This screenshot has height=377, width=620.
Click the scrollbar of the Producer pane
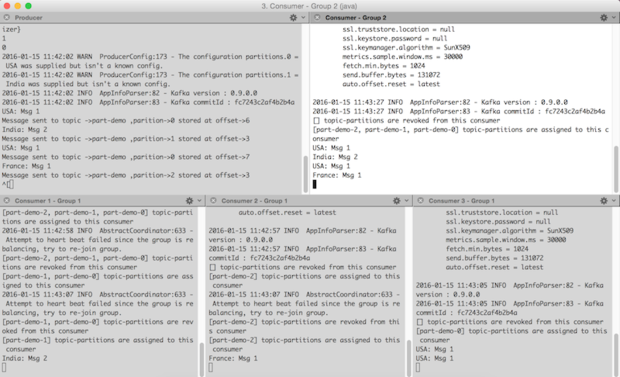pyautogui.click(x=305, y=174)
